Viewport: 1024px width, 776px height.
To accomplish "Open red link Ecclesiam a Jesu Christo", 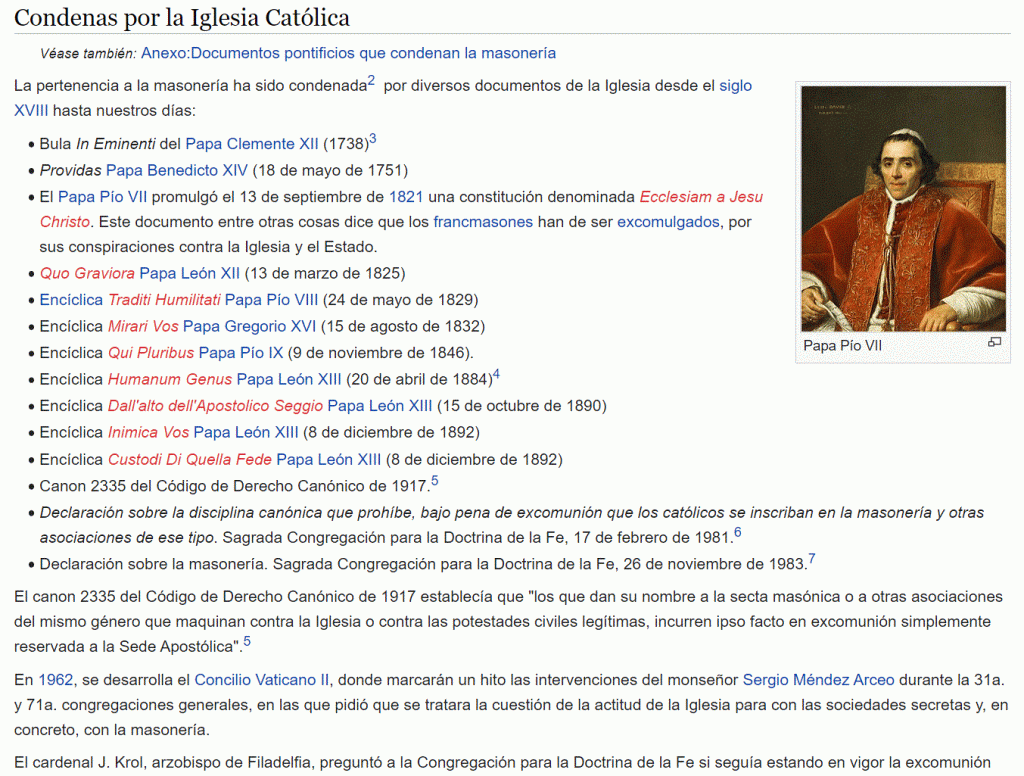I will point(700,196).
